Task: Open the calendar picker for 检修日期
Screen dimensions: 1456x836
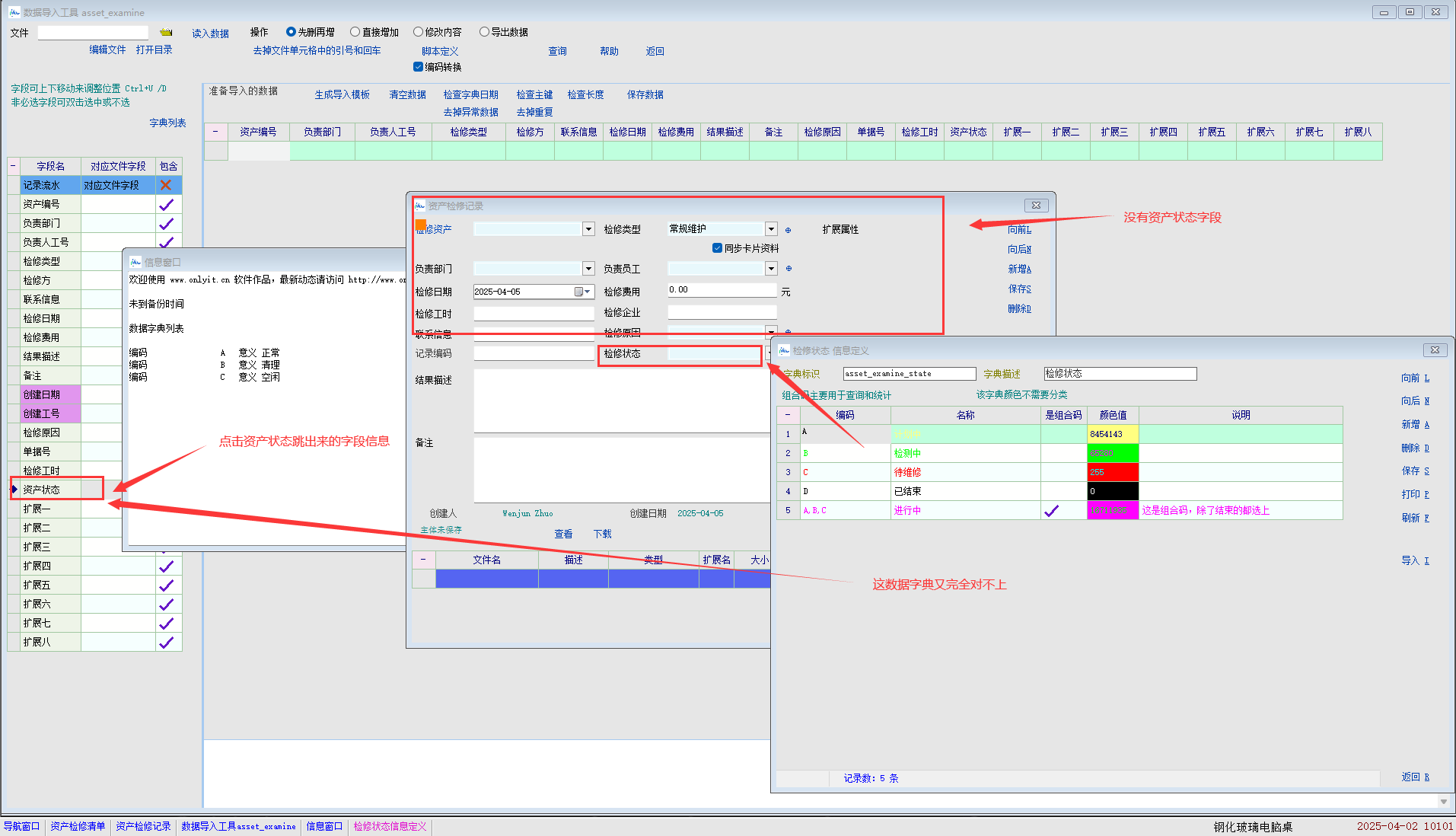Action: [x=582, y=292]
